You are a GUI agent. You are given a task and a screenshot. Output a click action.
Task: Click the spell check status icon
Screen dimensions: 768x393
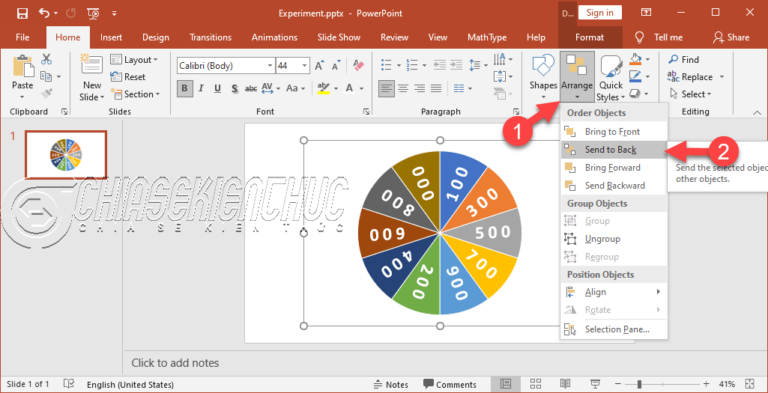(69, 384)
